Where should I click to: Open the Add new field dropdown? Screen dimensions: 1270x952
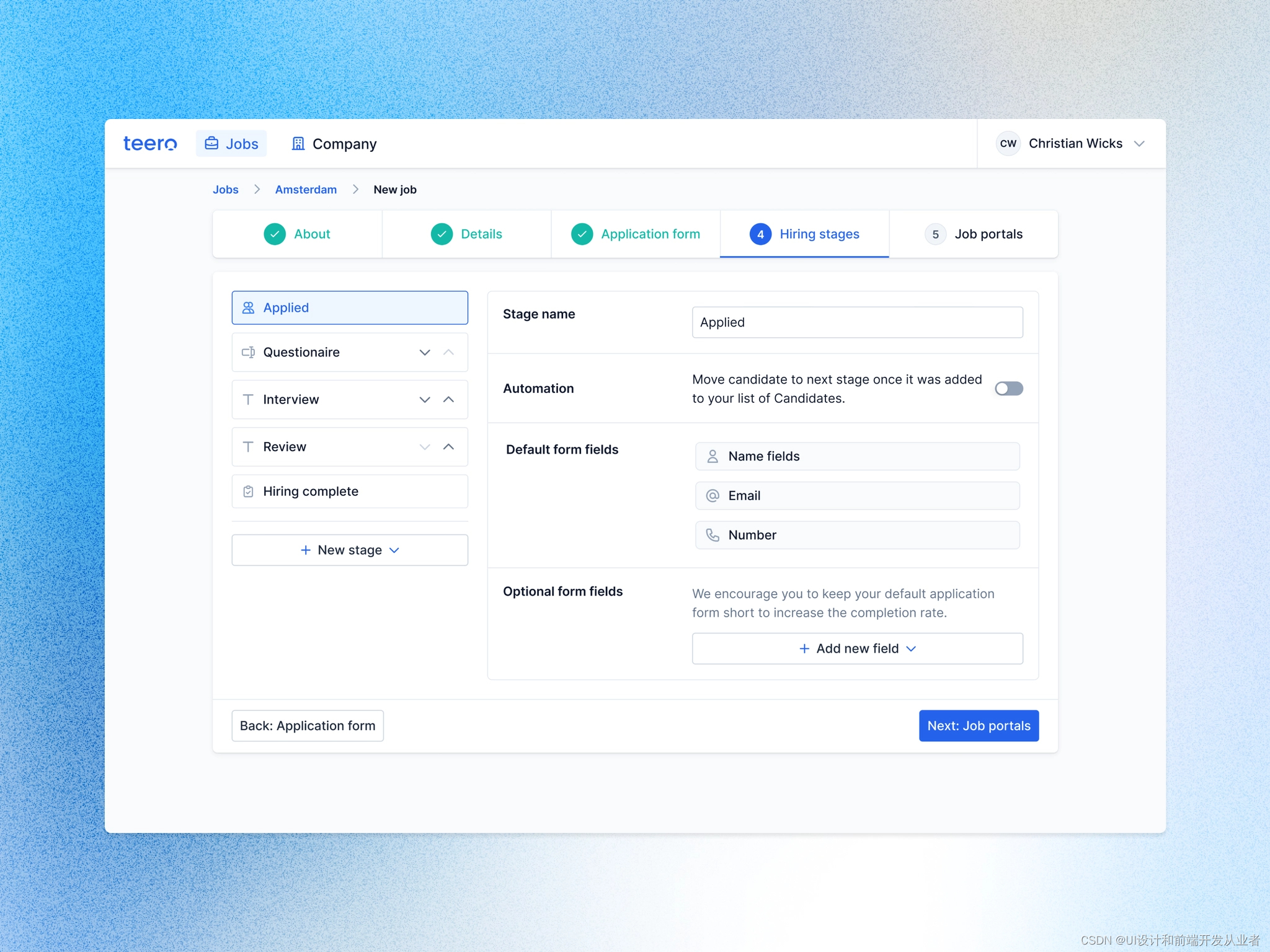point(857,648)
